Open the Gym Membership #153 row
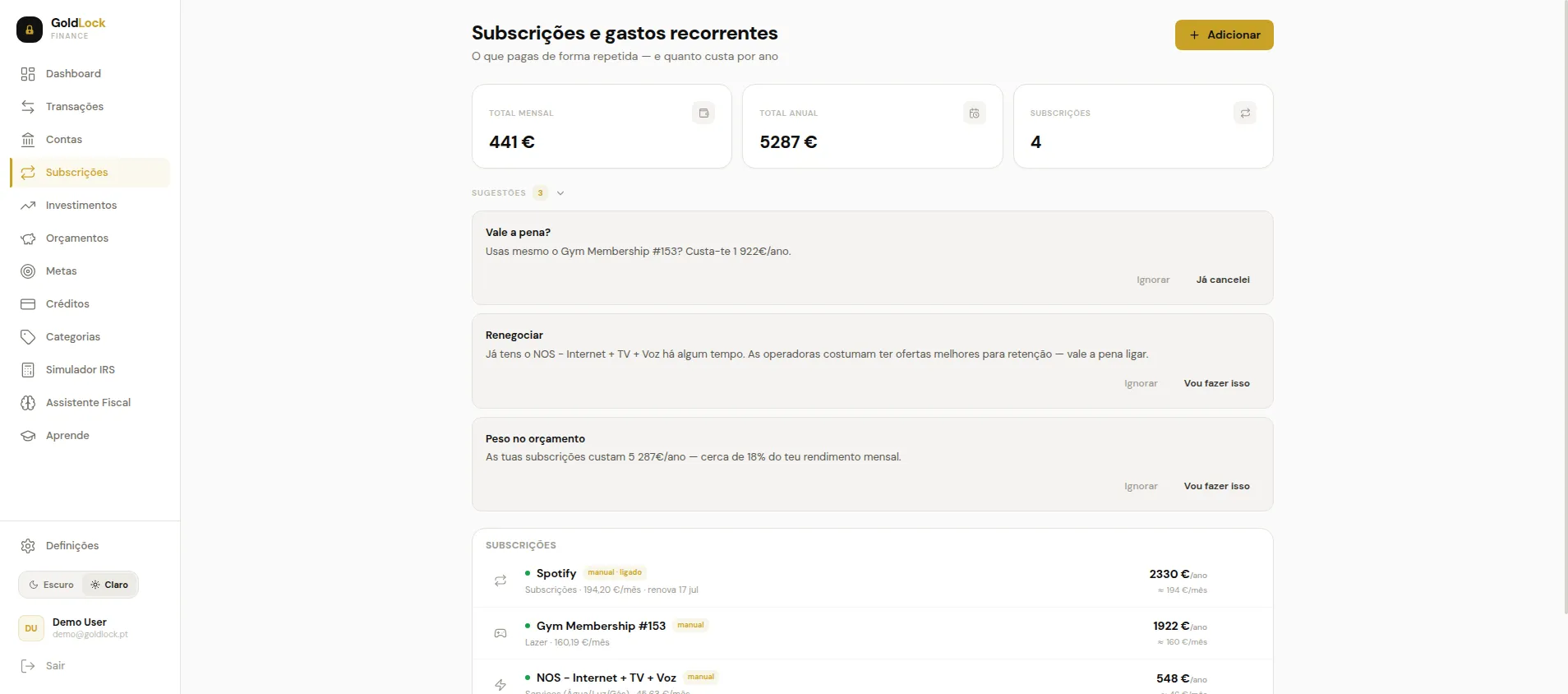 point(873,633)
